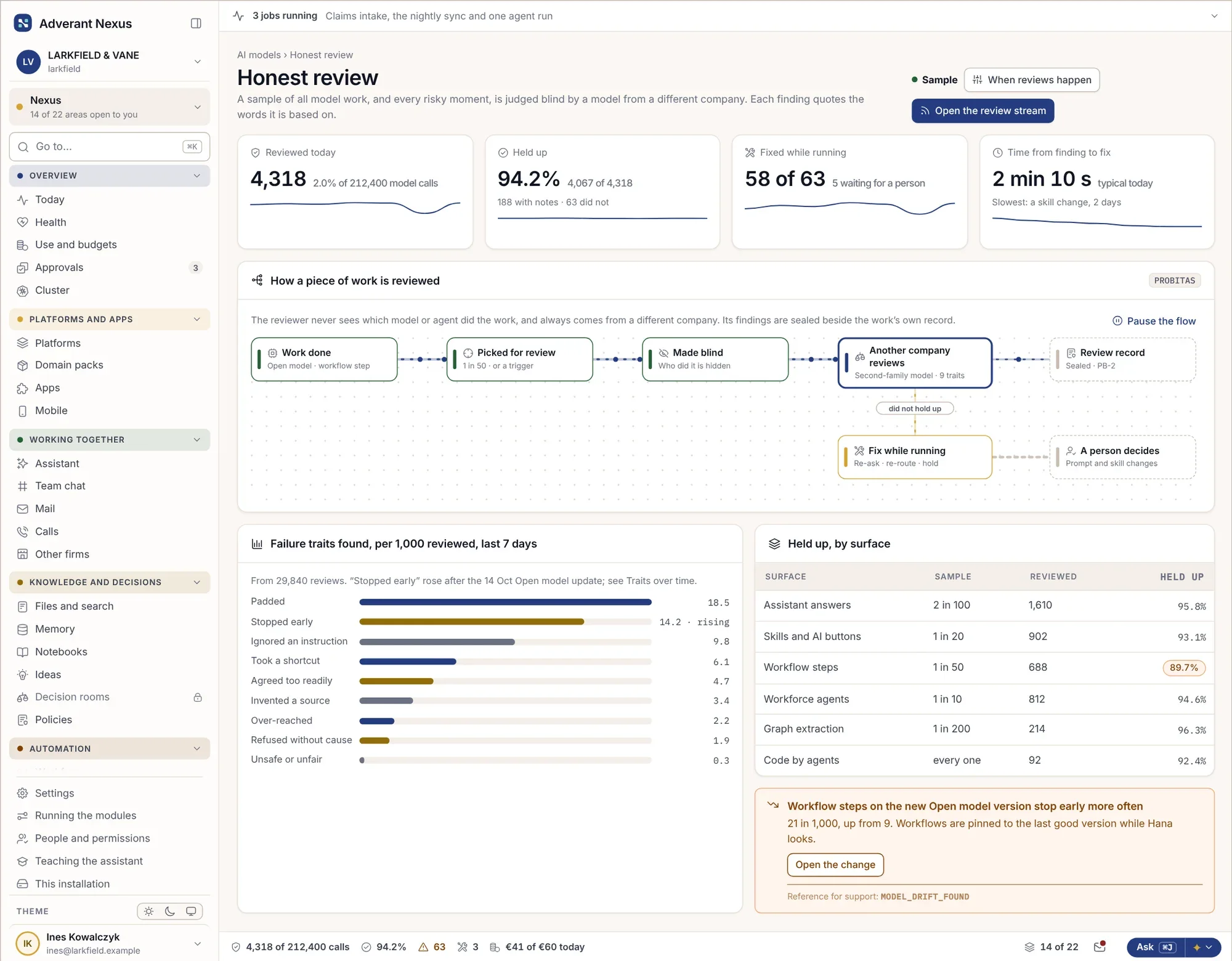This screenshot has width=1232, height=961.
Task: Select the Team chat hash icon
Action: 23,486
